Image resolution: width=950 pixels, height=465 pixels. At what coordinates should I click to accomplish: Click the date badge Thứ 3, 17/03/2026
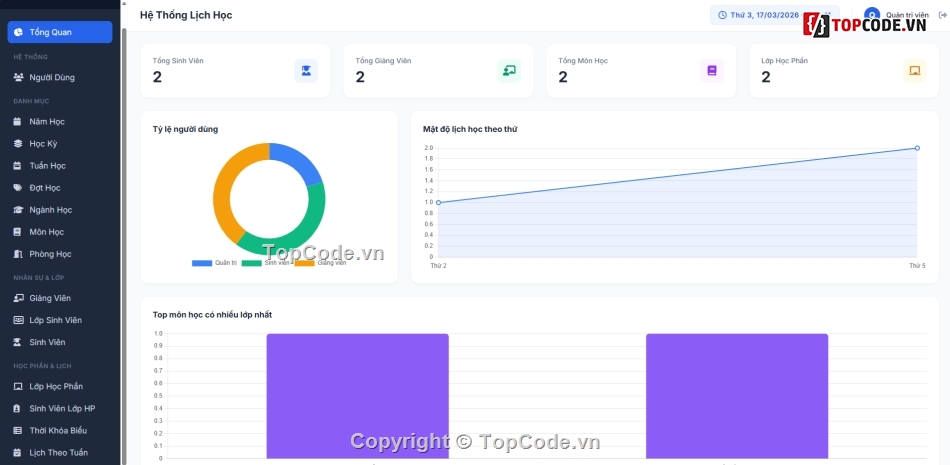tap(762, 15)
